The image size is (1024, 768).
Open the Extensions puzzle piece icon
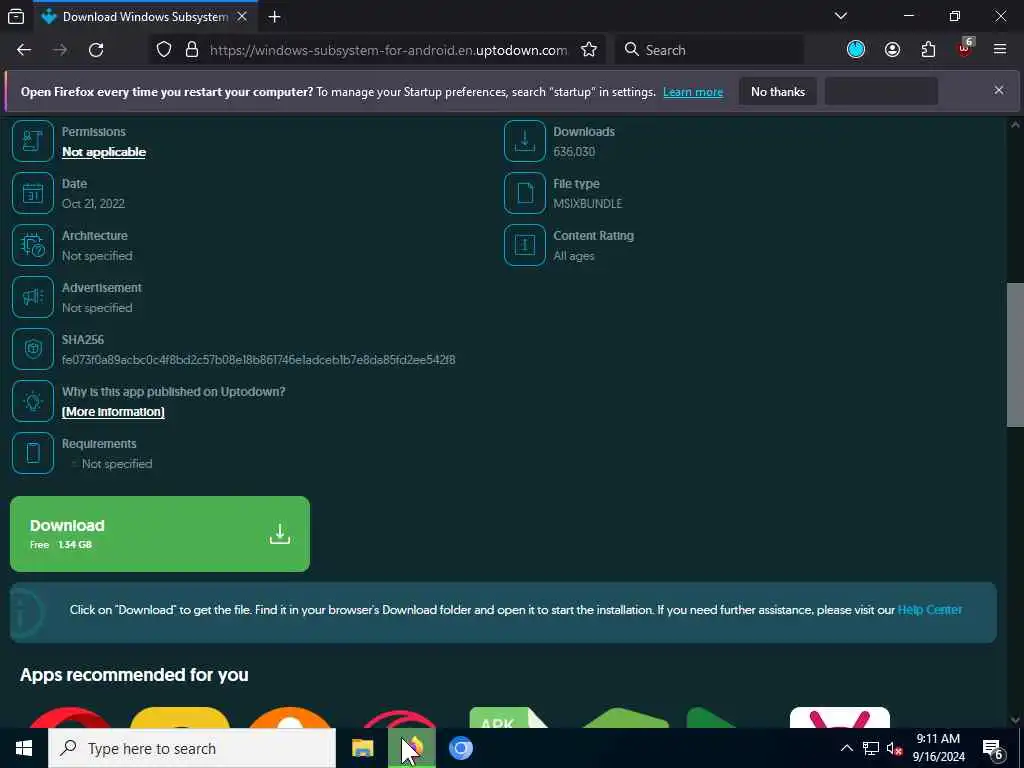point(928,50)
